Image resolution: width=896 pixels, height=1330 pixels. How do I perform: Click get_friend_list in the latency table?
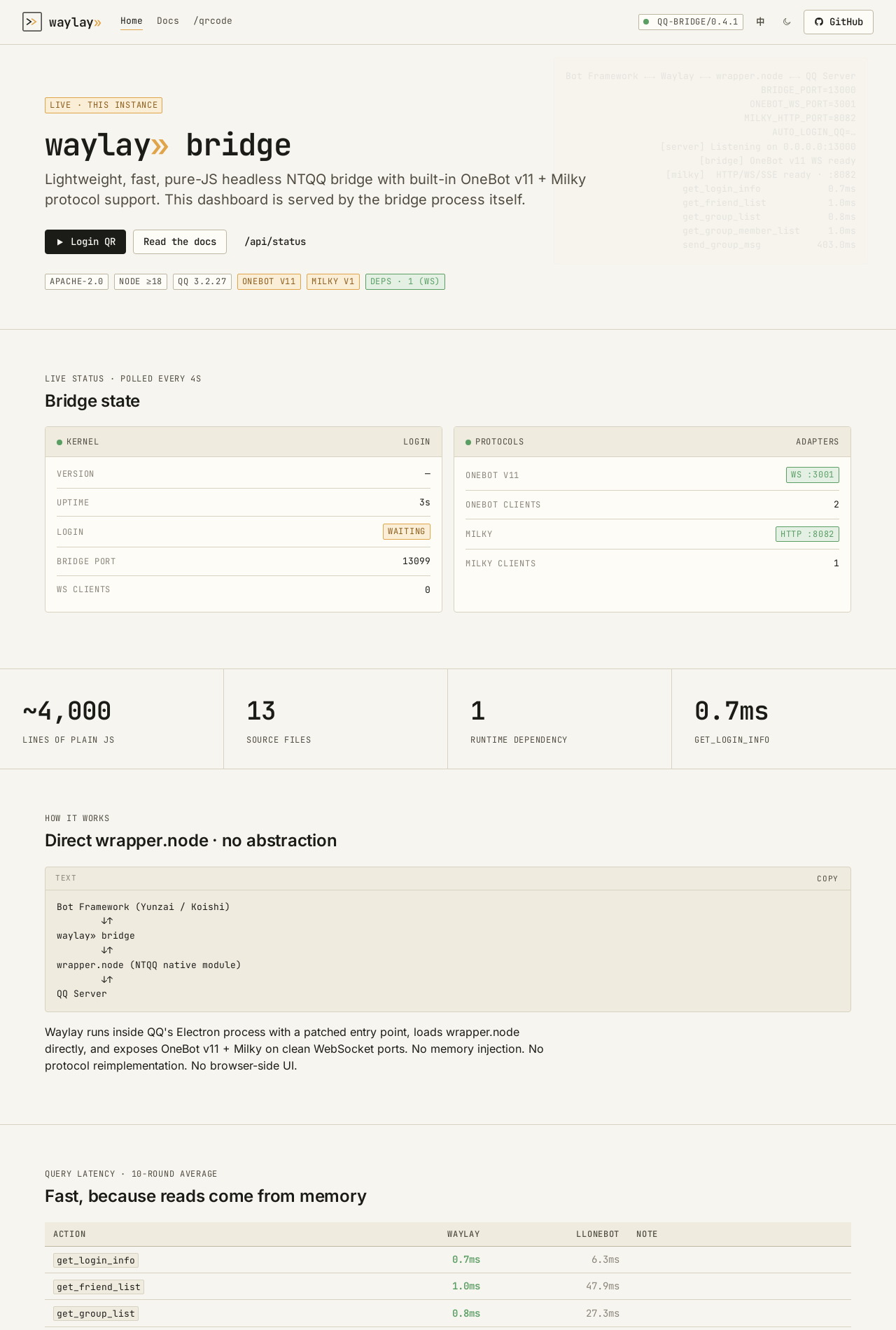(99, 1287)
